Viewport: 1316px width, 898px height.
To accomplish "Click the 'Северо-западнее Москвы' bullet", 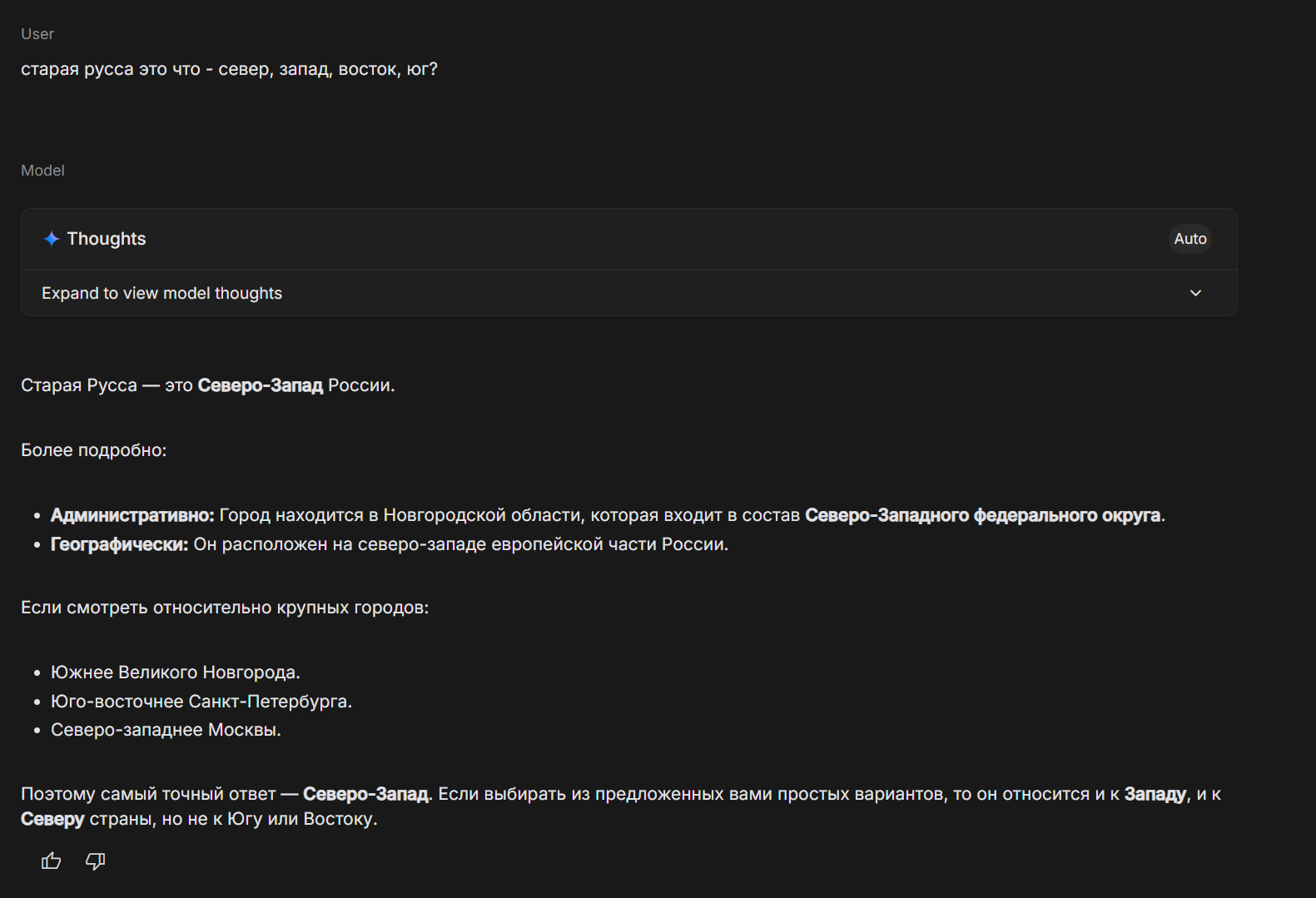I will pyautogui.click(x=166, y=730).
